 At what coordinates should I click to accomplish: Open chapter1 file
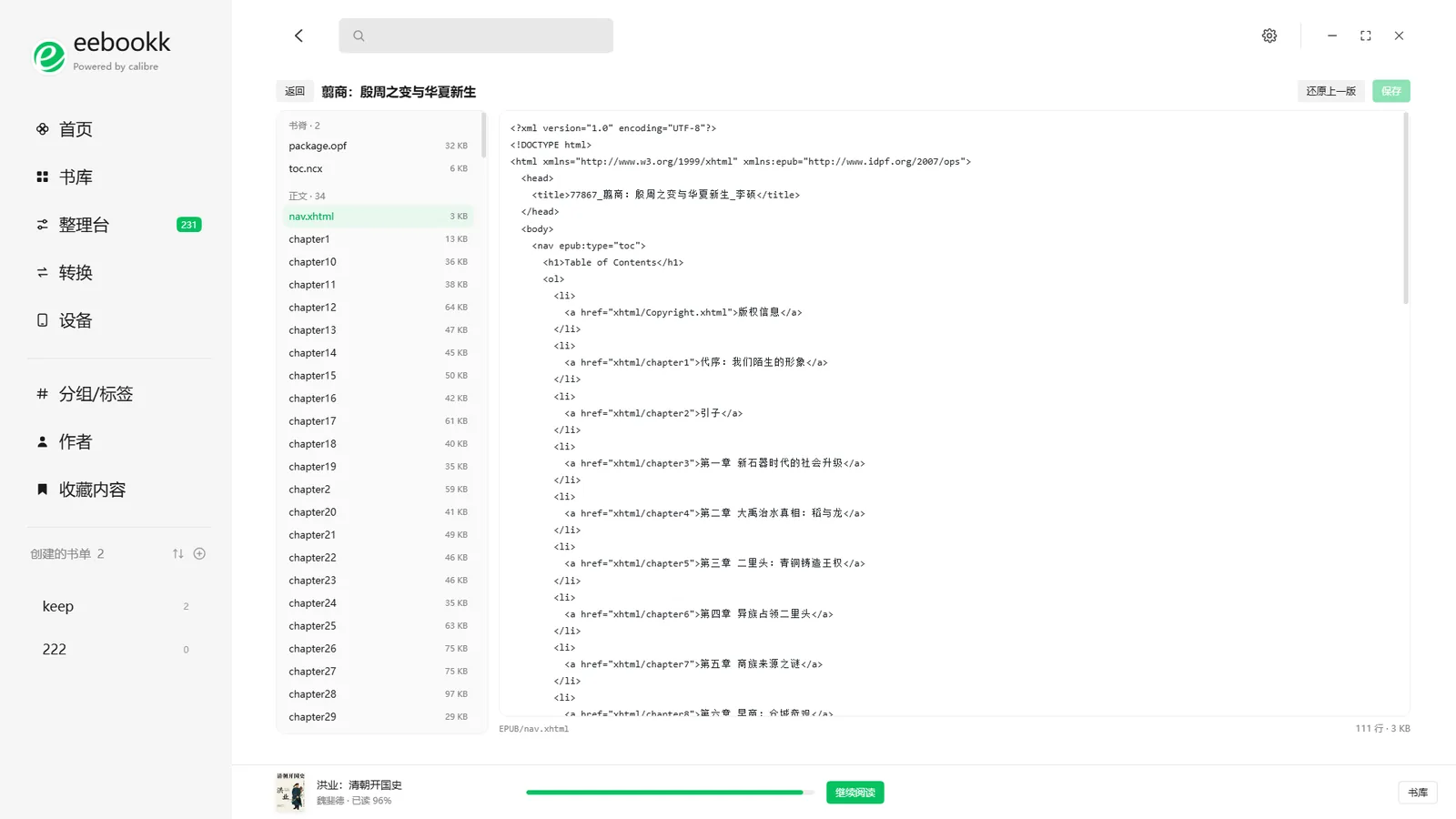coord(379,239)
